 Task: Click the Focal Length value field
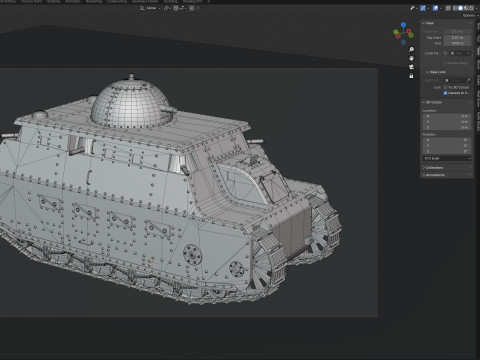click(x=457, y=31)
